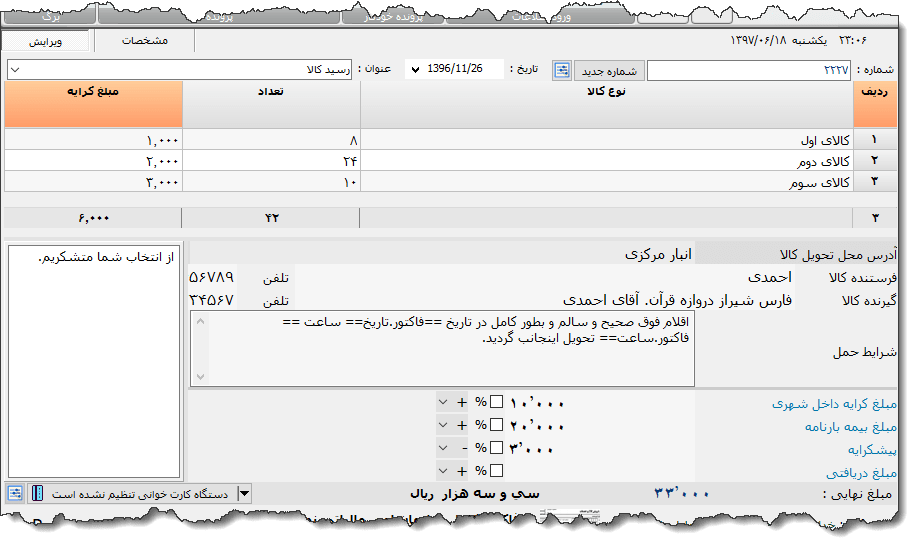This screenshot has height=538, width=908.
Task: Expand the date picker for 1396/11/26
Action: [x=414, y=70]
